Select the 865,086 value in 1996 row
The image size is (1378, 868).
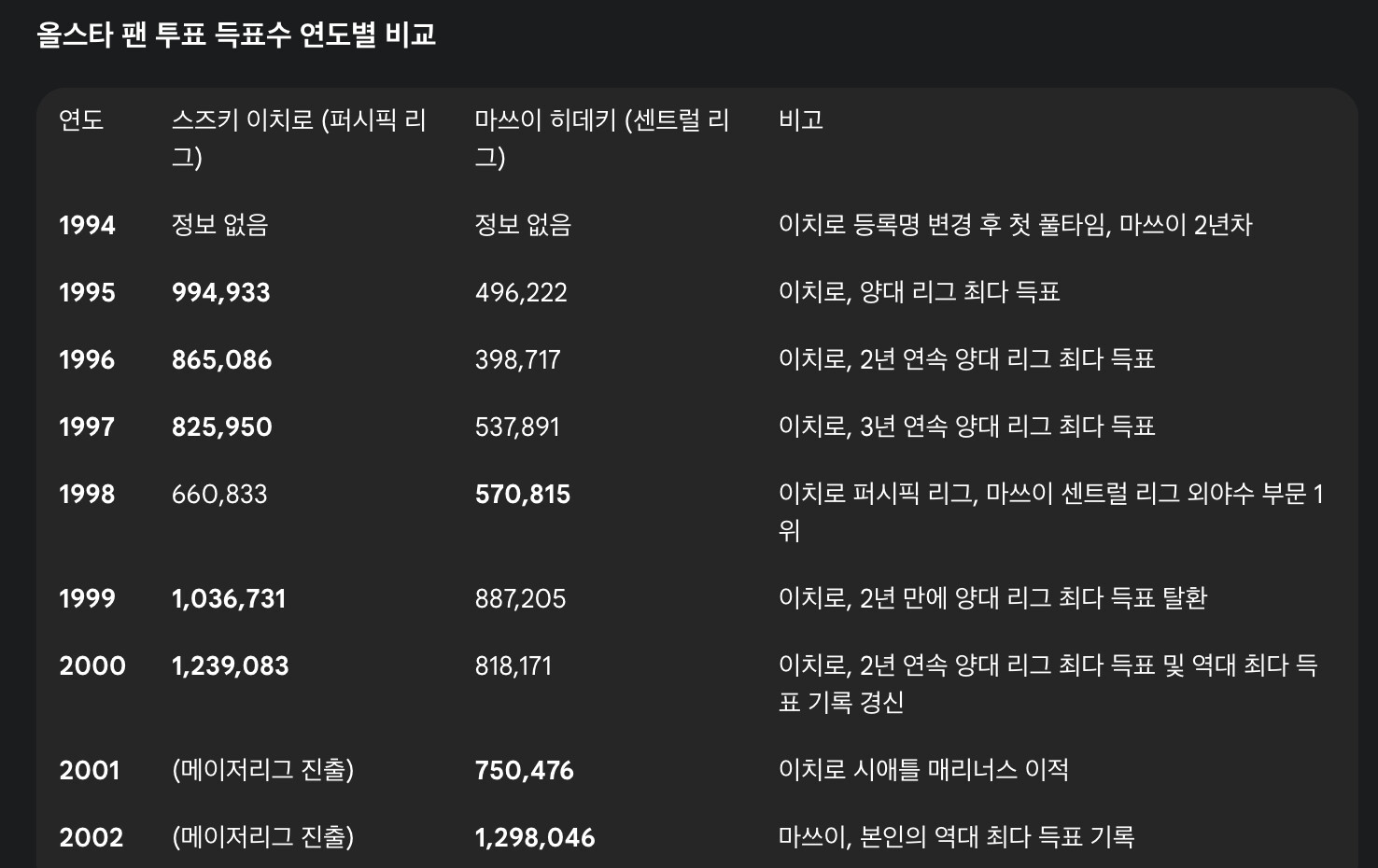[x=221, y=359]
